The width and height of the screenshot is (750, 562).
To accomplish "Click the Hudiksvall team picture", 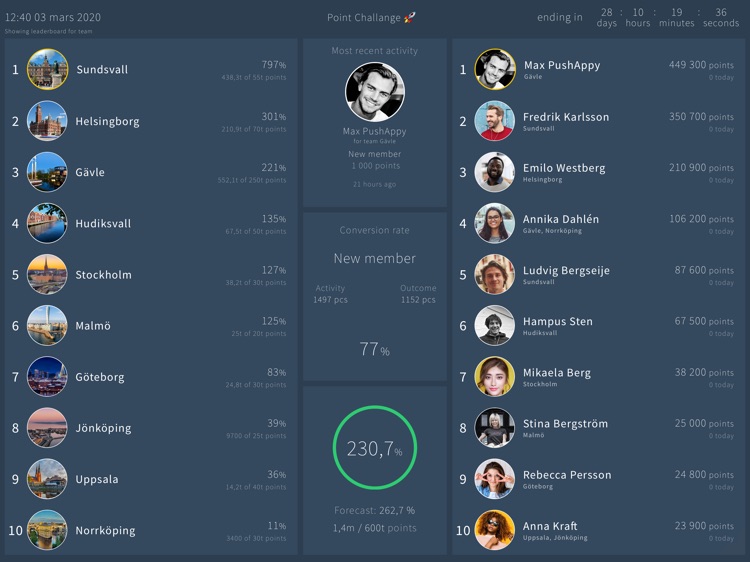I will point(47,223).
